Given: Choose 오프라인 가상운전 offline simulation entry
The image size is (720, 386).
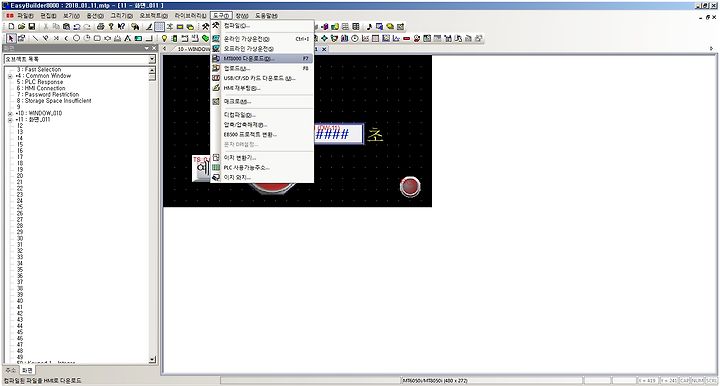Looking at the screenshot, I should (262, 49).
